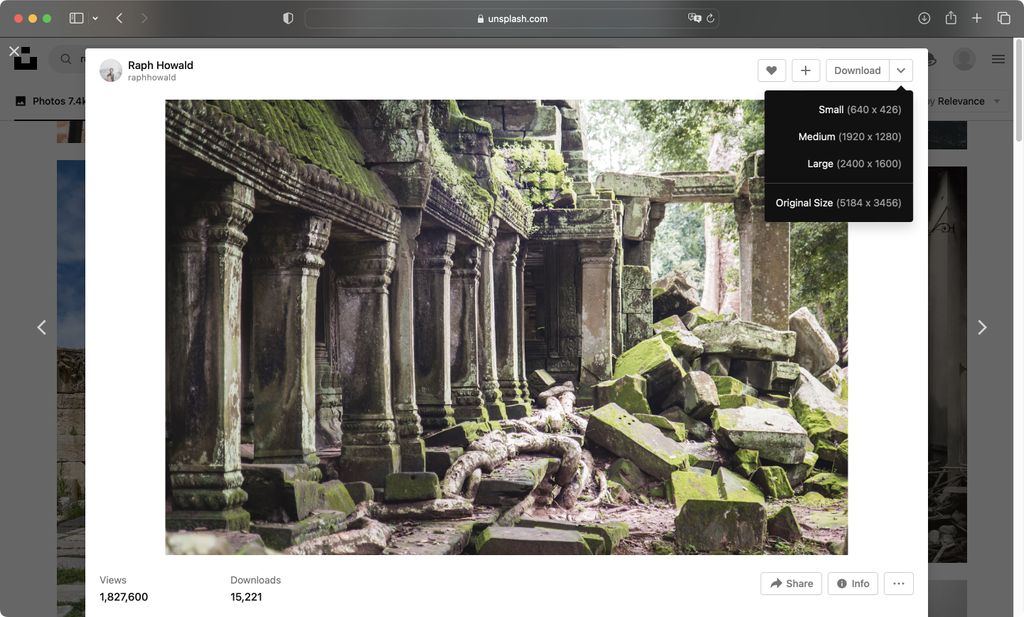Go to next photo with right arrow
Screen dimensions: 1024x617
(982, 327)
